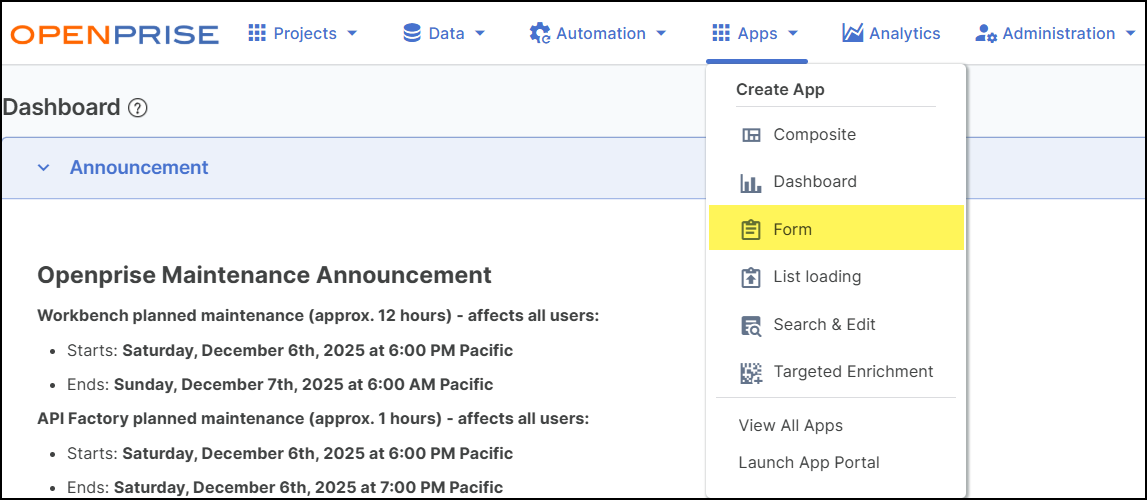Screen dimensions: 1147x500
Task: Expand the Administration dropdown arrow
Action: pos(1132,34)
